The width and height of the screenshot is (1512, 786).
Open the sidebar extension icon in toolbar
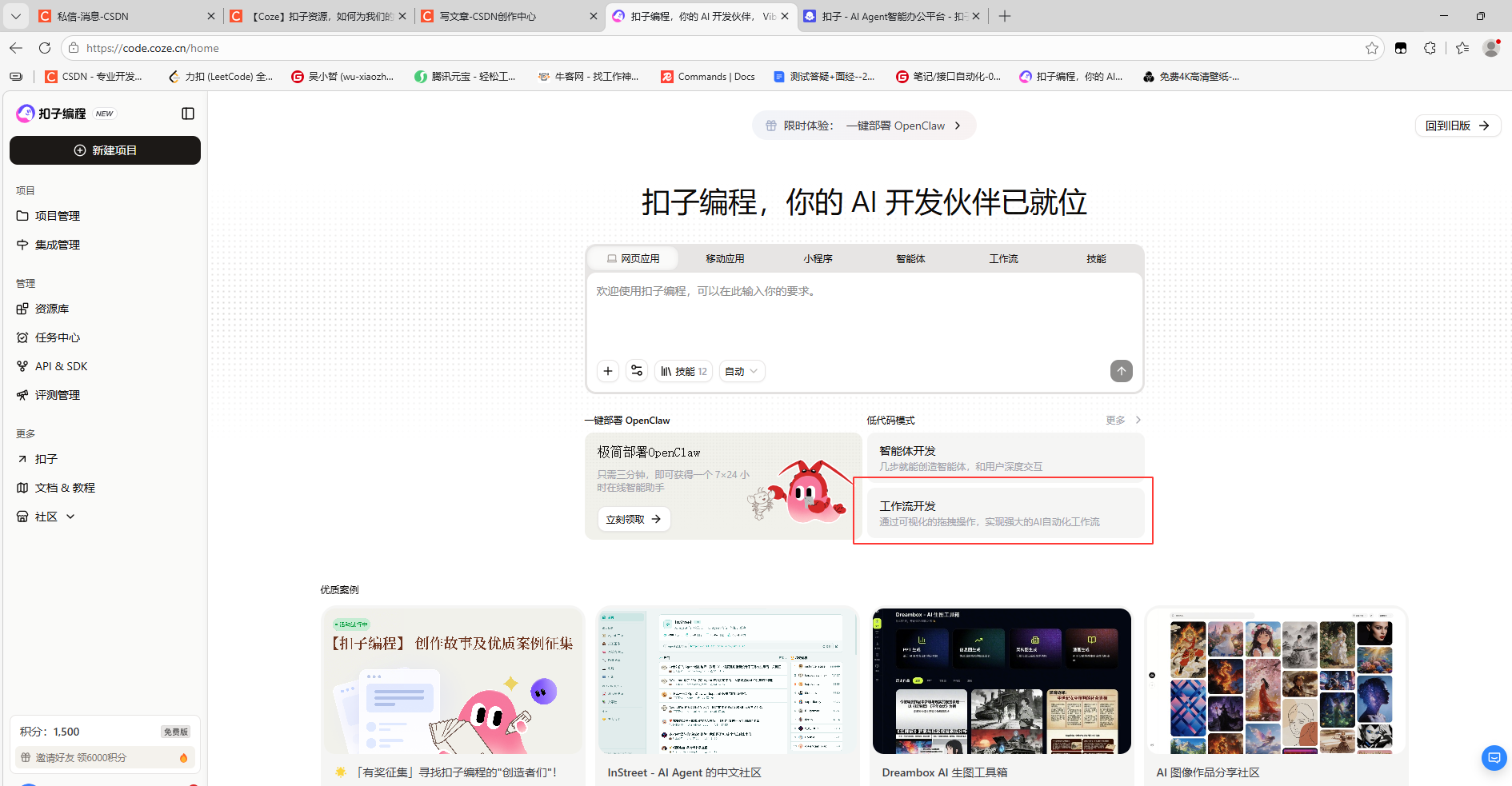tap(1401, 48)
